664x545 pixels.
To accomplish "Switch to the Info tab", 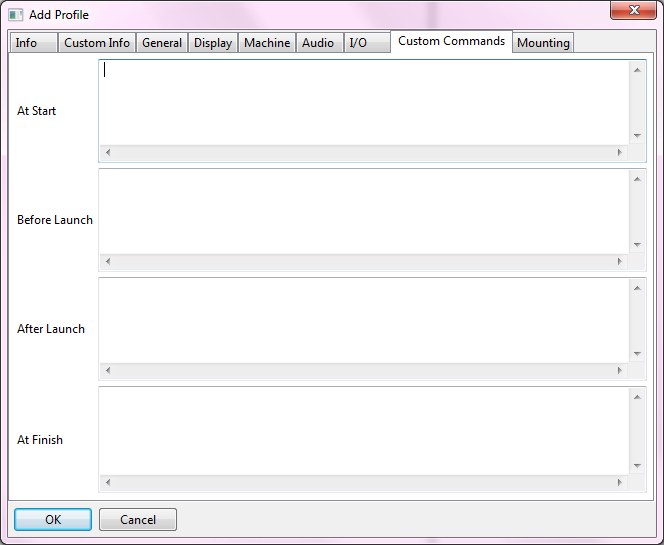I will (27, 43).
